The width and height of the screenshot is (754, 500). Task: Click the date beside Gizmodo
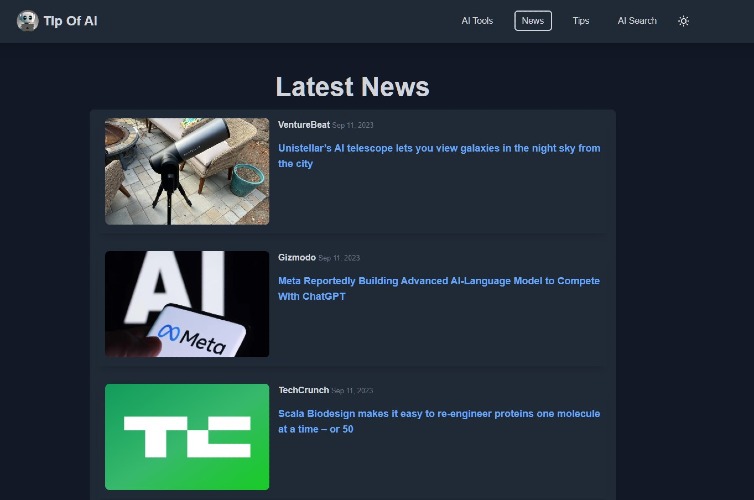[x=339, y=258]
